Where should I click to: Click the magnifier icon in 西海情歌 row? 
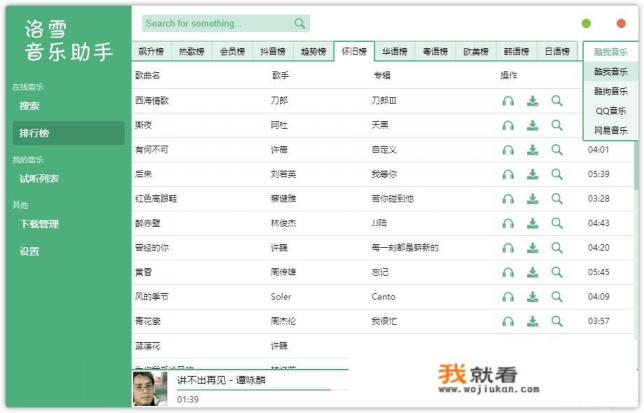tap(557, 101)
